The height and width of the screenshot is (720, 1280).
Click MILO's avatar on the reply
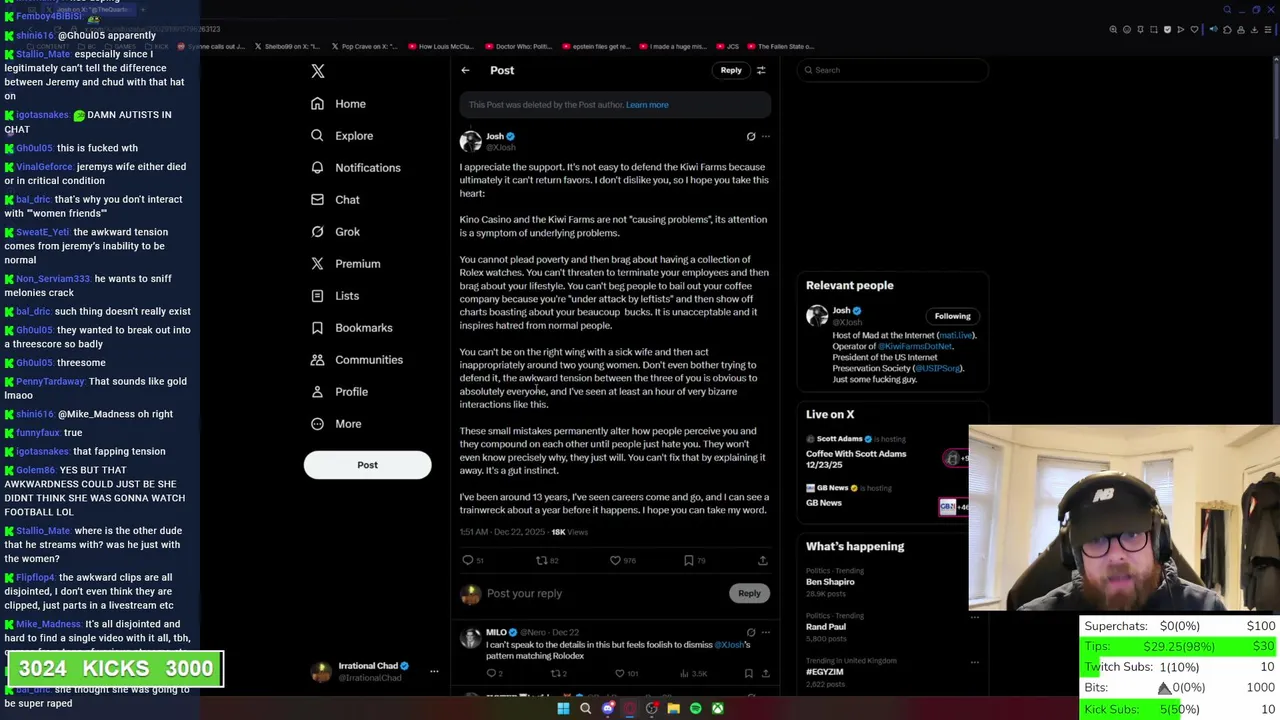pos(470,637)
